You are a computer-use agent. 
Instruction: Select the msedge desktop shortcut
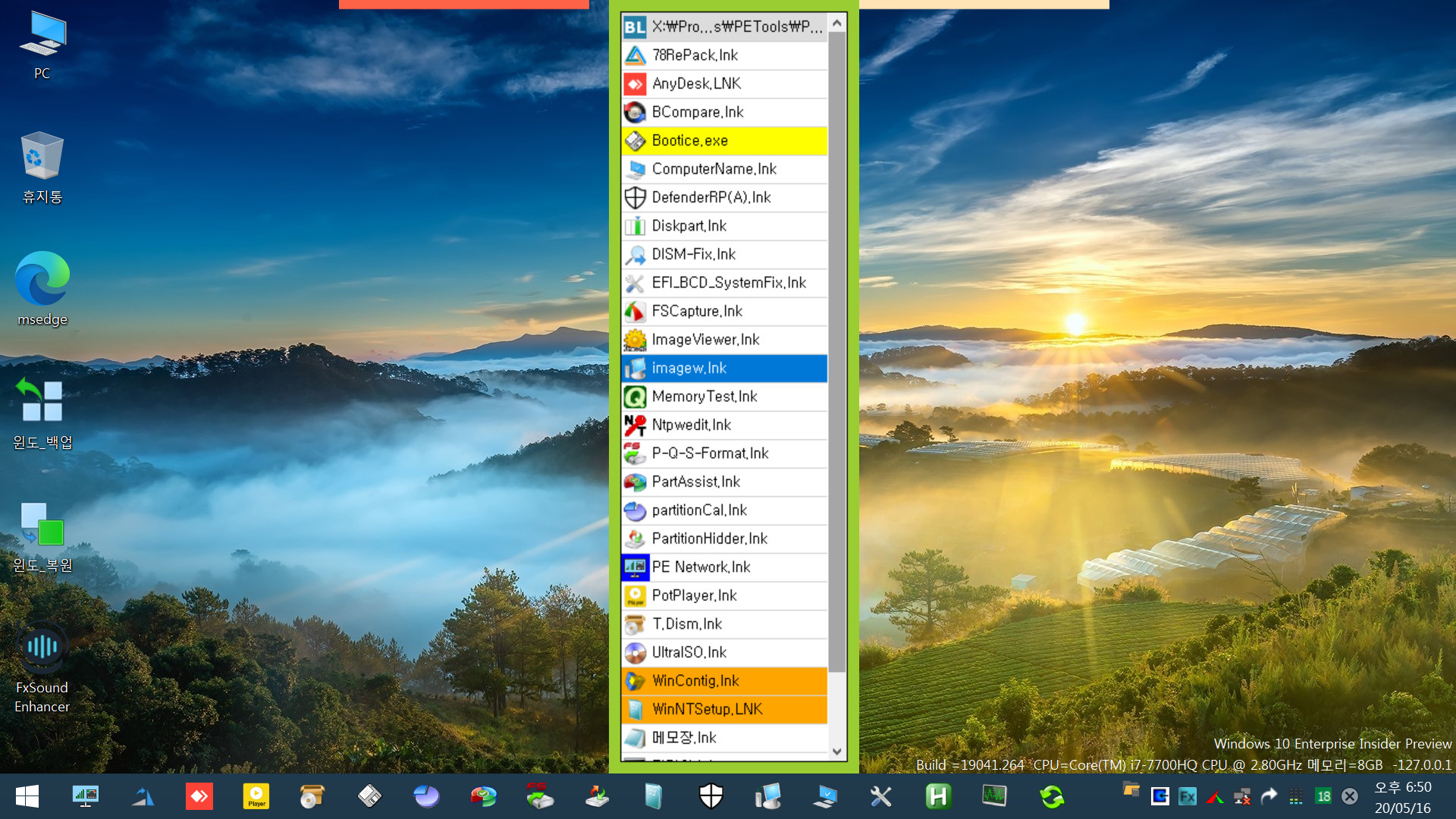[x=42, y=289]
